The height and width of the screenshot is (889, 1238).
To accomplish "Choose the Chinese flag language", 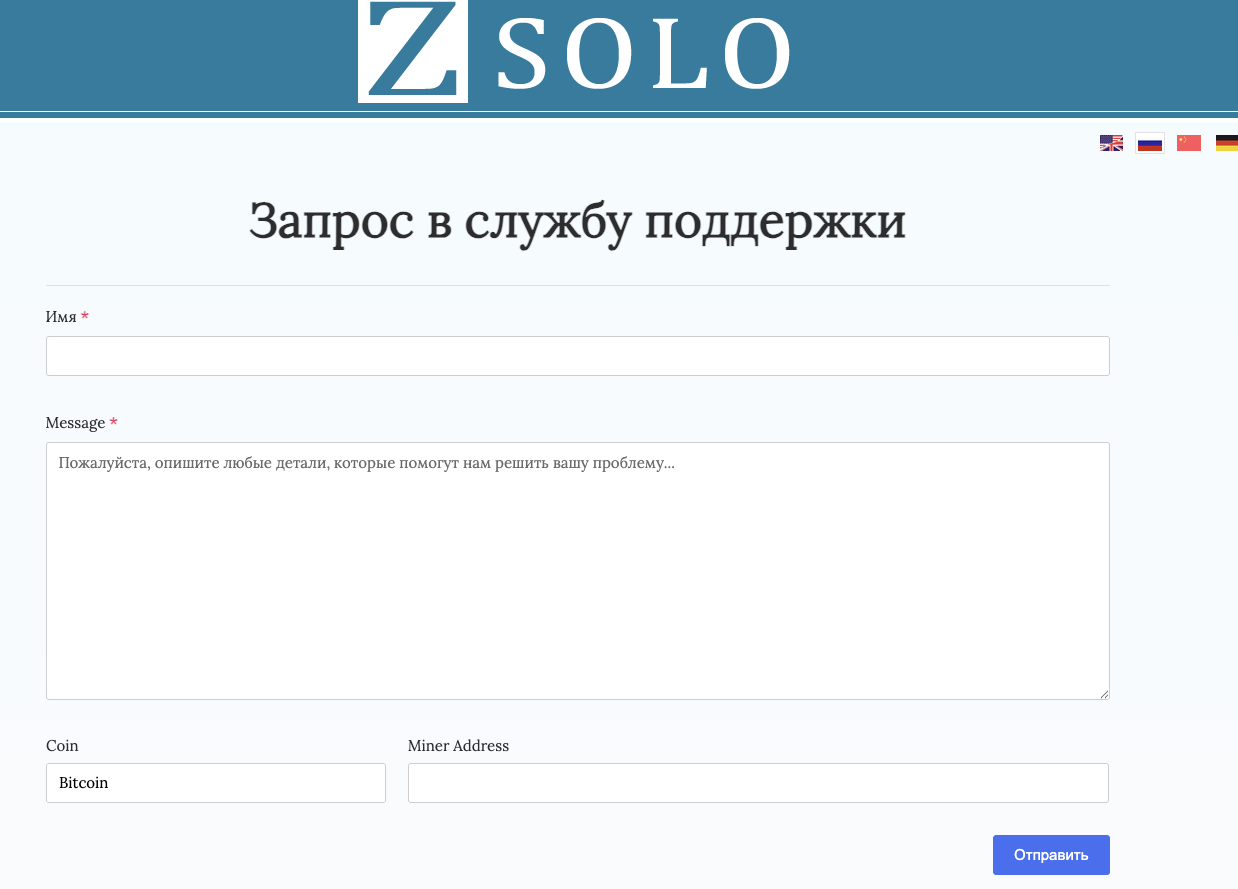I will (1189, 143).
